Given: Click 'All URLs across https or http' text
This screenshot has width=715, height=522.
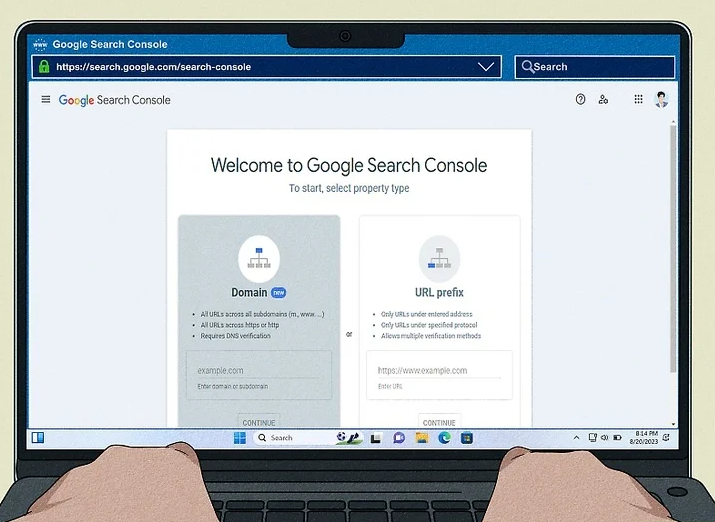Looking at the screenshot, I should (240, 325).
